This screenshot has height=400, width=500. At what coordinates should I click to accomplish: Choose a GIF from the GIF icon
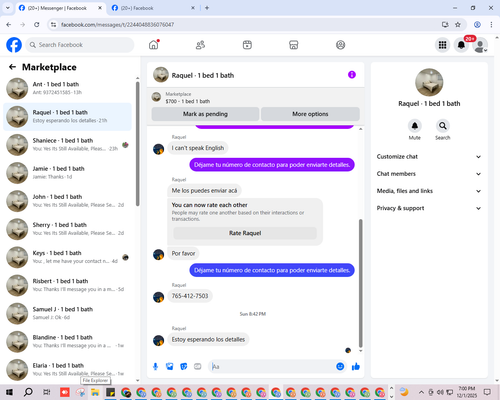coord(198,367)
